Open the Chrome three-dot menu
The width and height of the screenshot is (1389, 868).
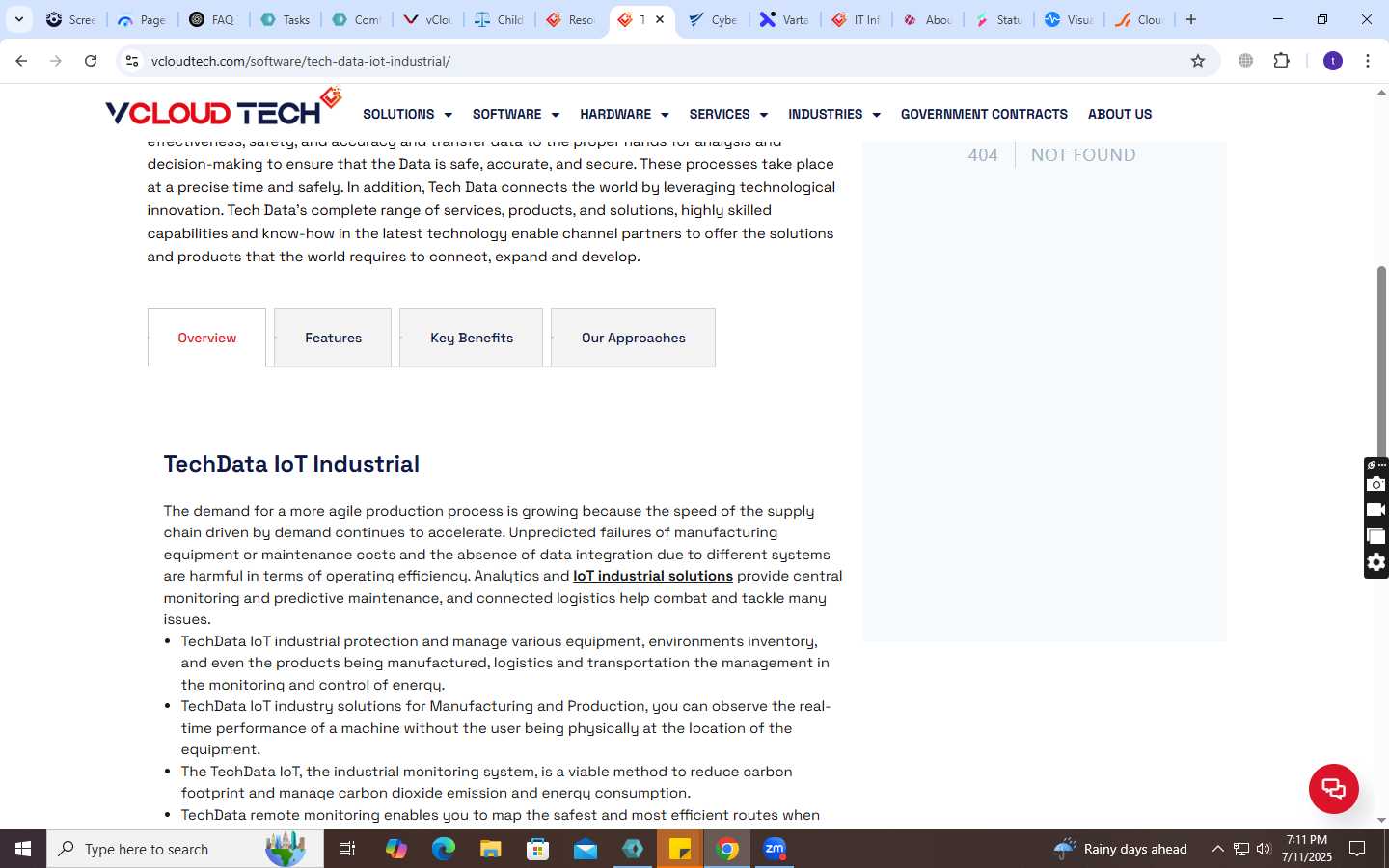(1368, 61)
